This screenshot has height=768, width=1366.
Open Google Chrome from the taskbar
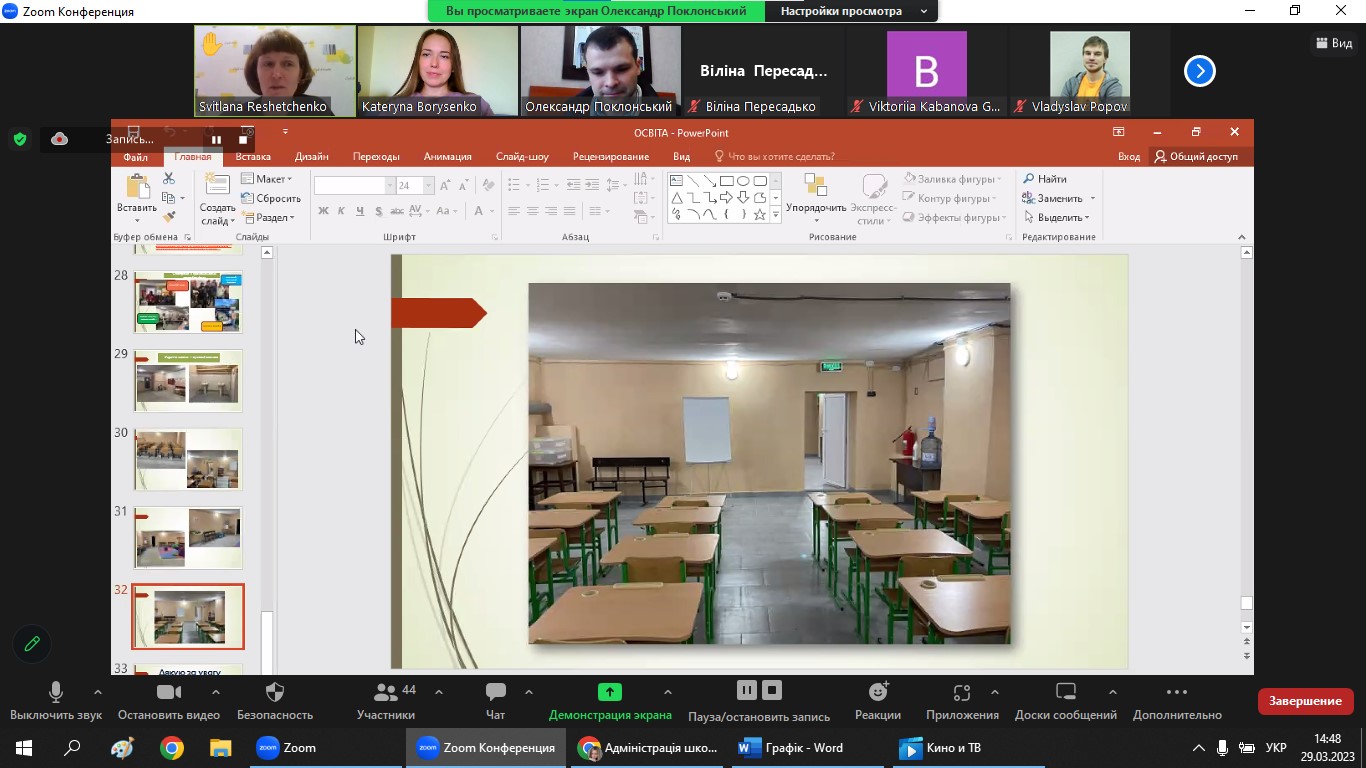coord(172,748)
